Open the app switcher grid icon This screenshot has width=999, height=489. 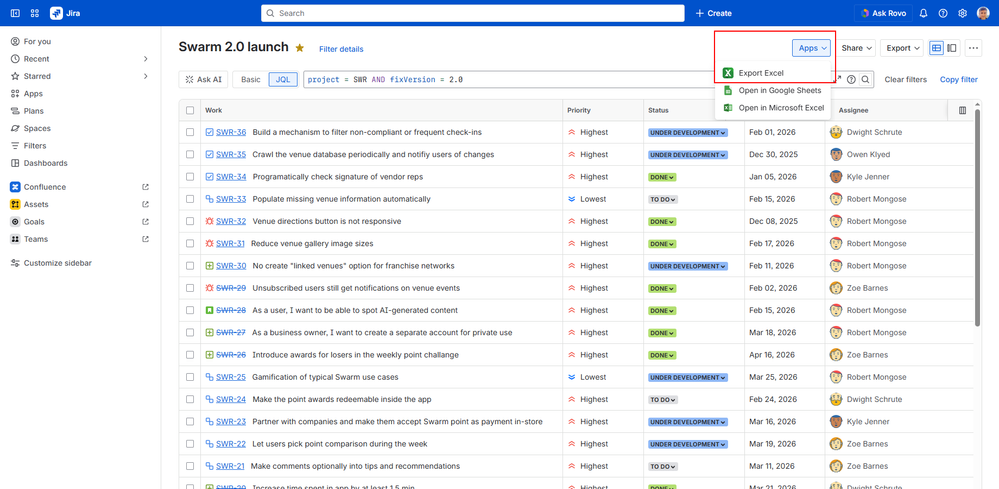34,13
